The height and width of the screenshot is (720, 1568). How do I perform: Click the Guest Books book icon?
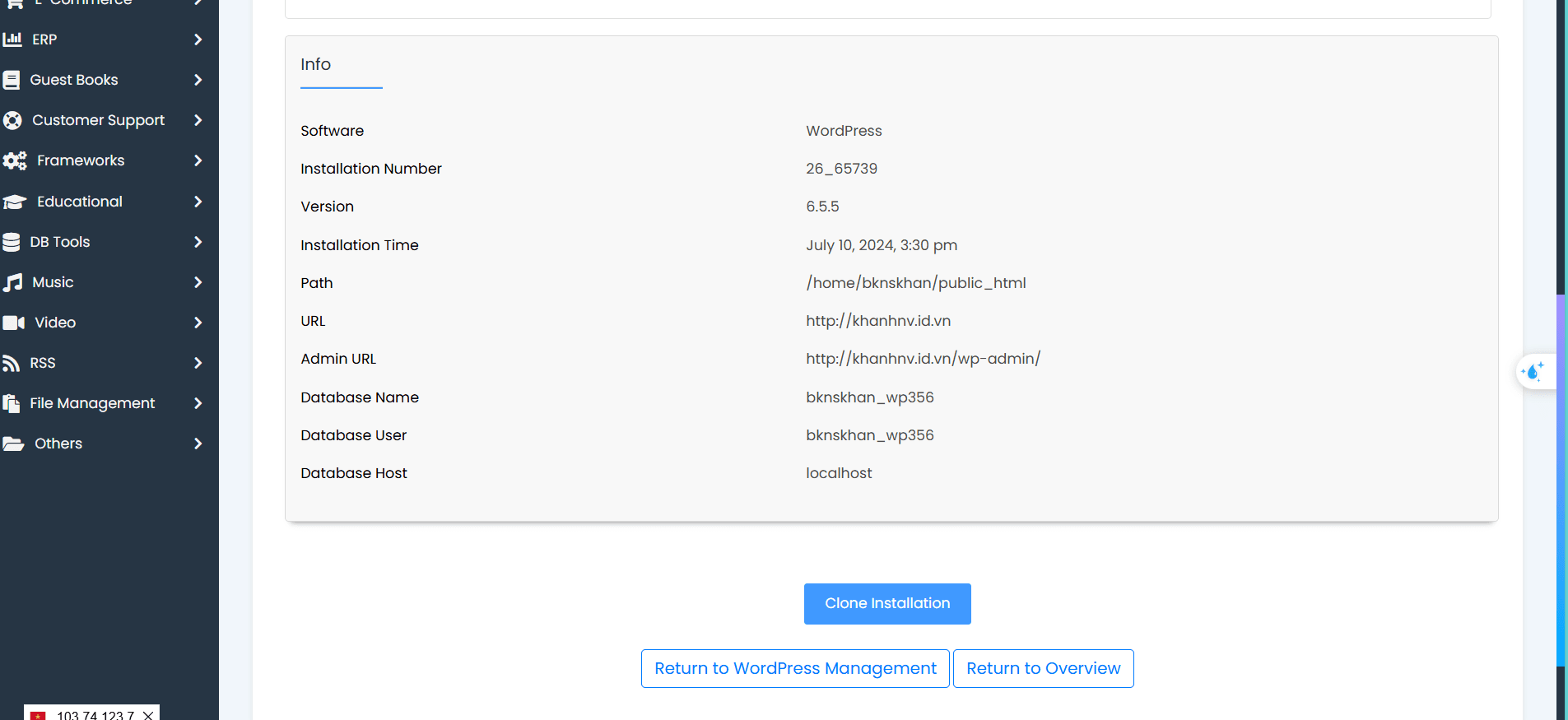click(12, 80)
